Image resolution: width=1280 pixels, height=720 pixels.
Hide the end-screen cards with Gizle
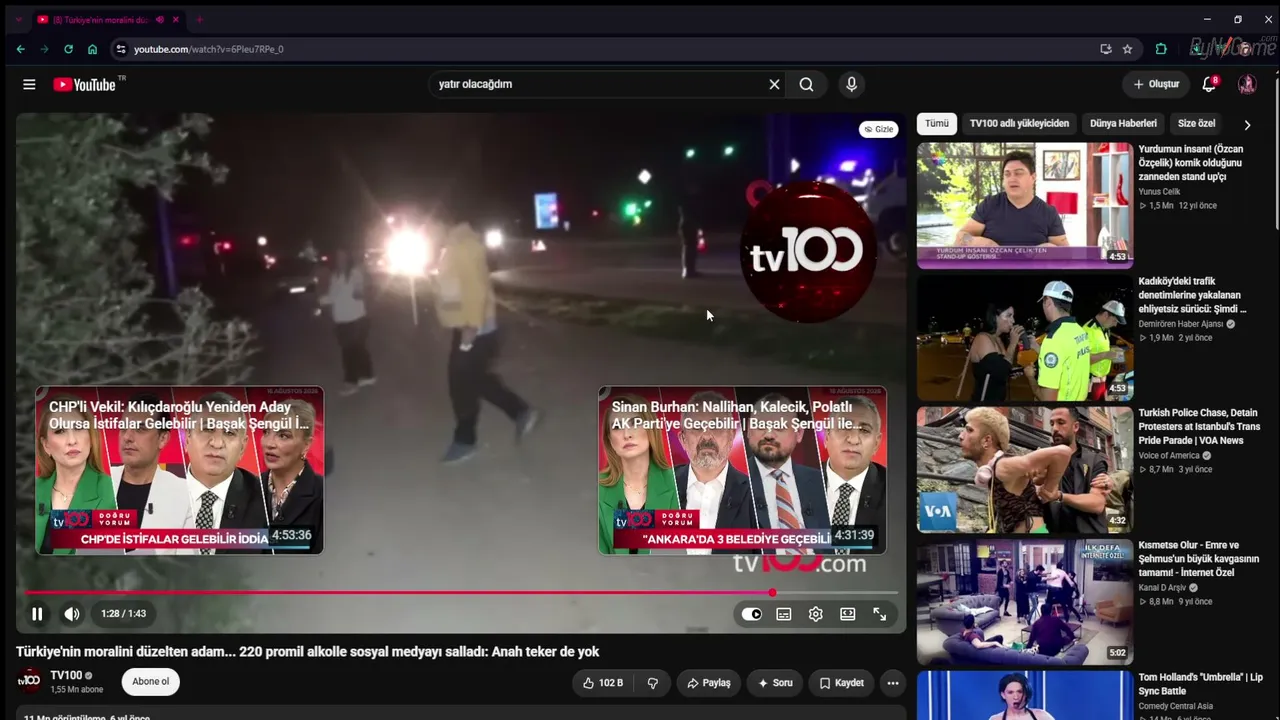pos(879,129)
